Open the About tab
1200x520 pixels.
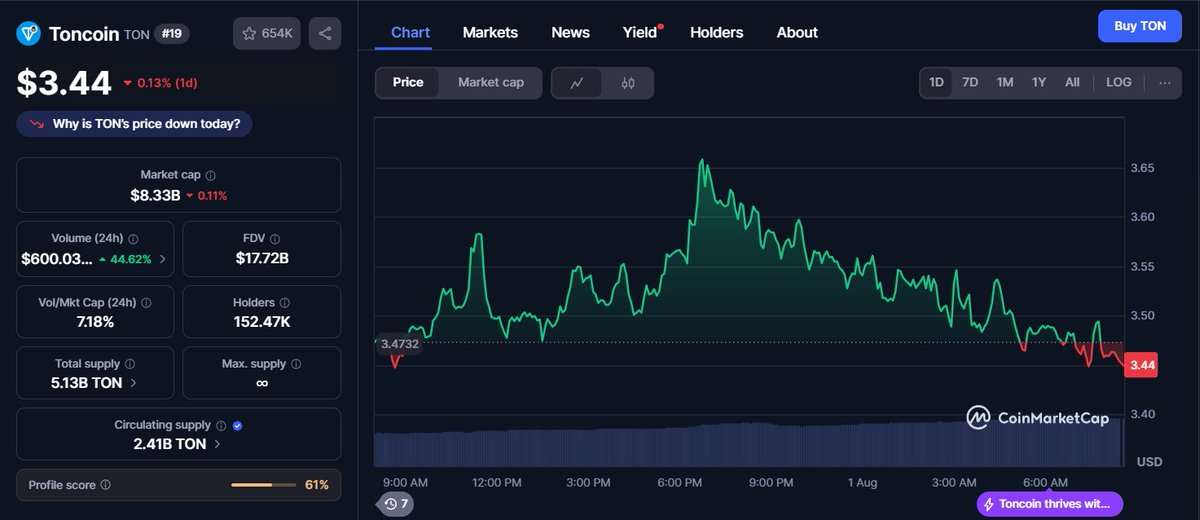point(797,32)
